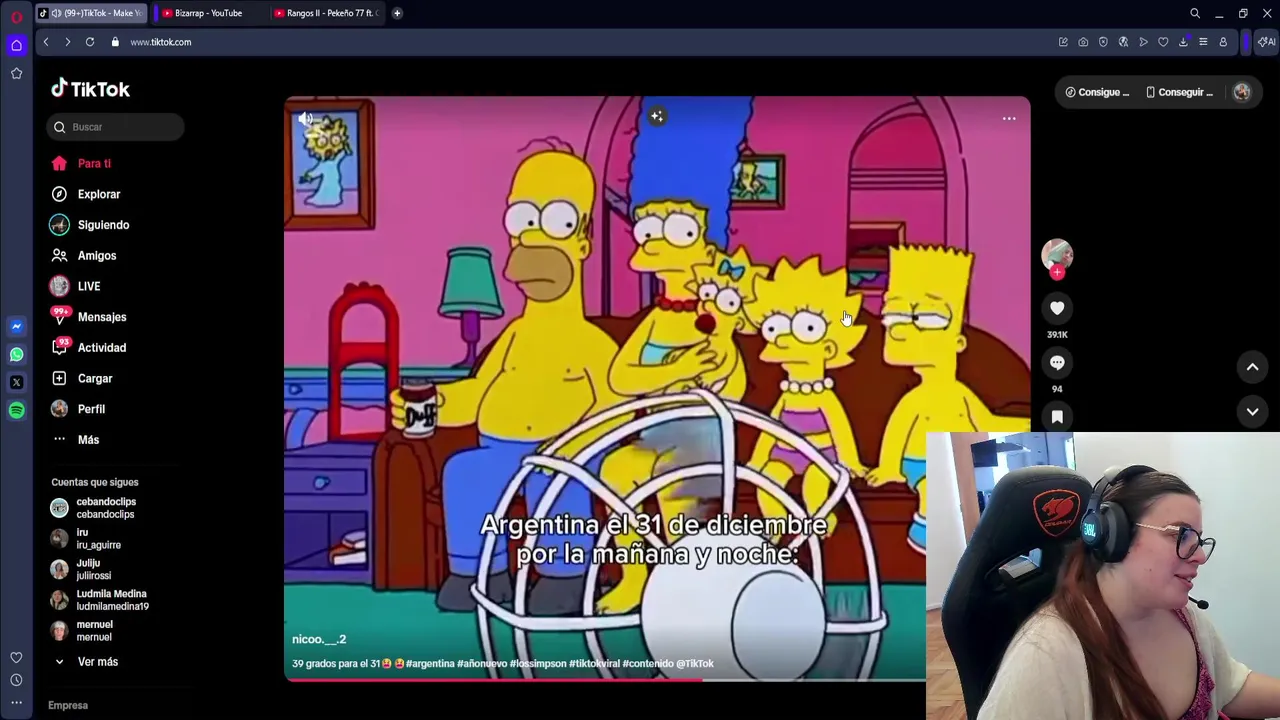Viewport: 1280px width, 720px height.
Task: Open a new browser tab with plus
Action: click(x=397, y=13)
